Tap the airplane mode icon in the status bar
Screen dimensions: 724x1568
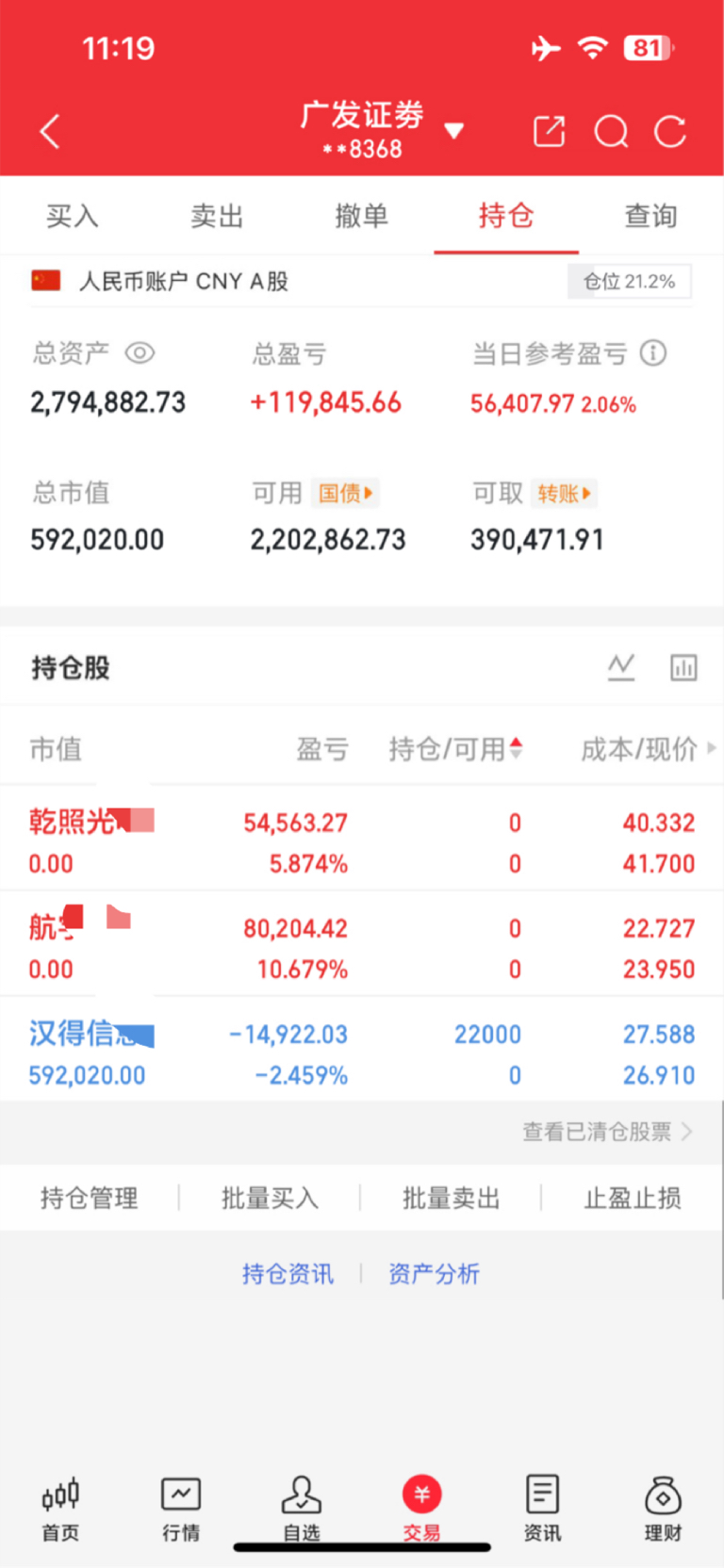(546, 48)
